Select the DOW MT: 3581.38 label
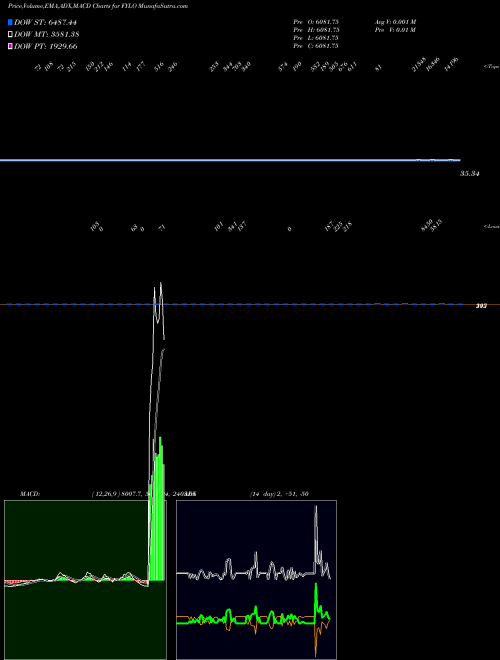Image resolution: width=500 pixels, height=660 pixels. pyautogui.click(x=47, y=35)
